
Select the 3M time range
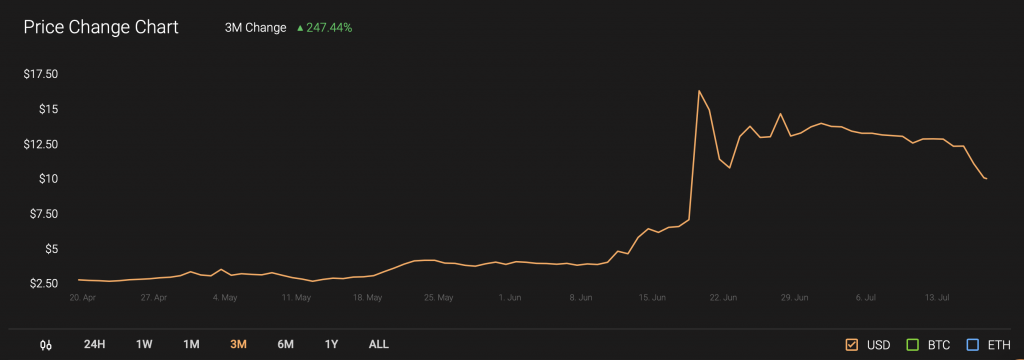238,344
